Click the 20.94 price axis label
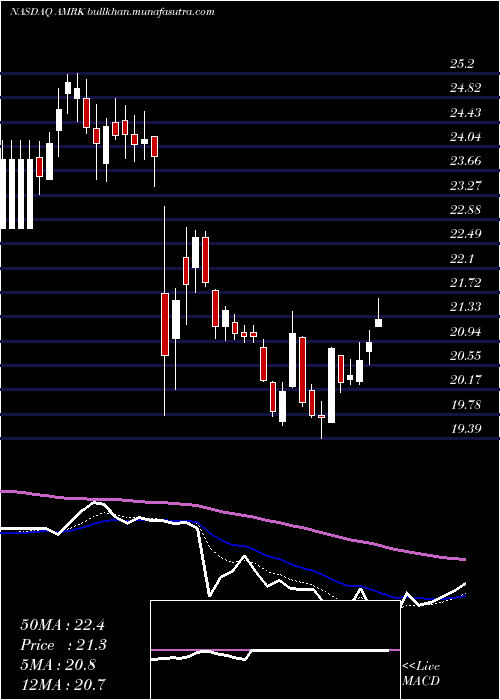 465,331
